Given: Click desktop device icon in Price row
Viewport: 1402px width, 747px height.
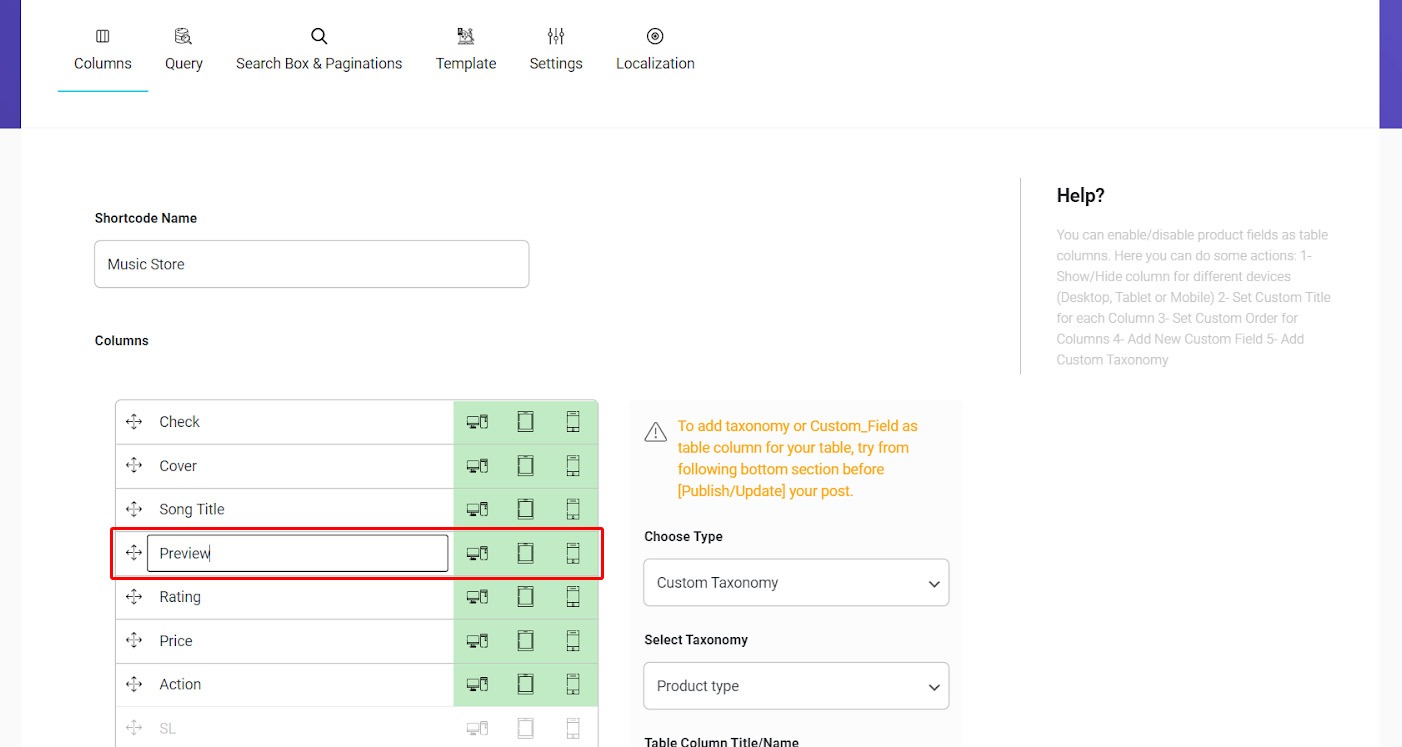Looking at the screenshot, I should (x=477, y=641).
